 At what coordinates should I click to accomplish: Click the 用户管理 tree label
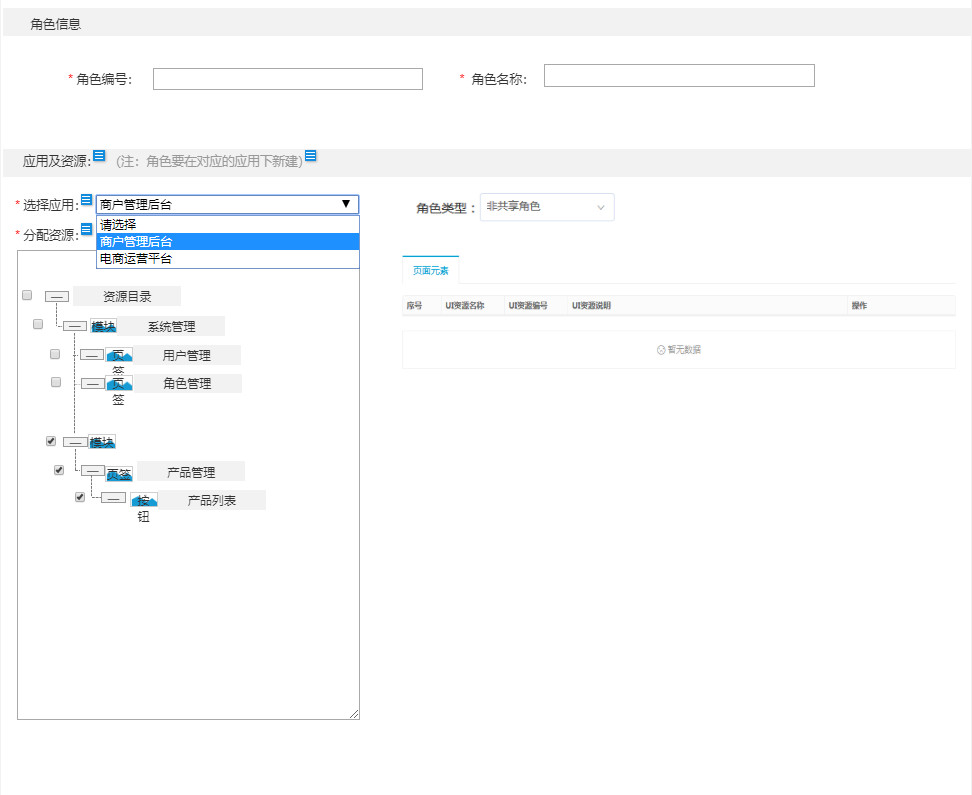(187, 355)
